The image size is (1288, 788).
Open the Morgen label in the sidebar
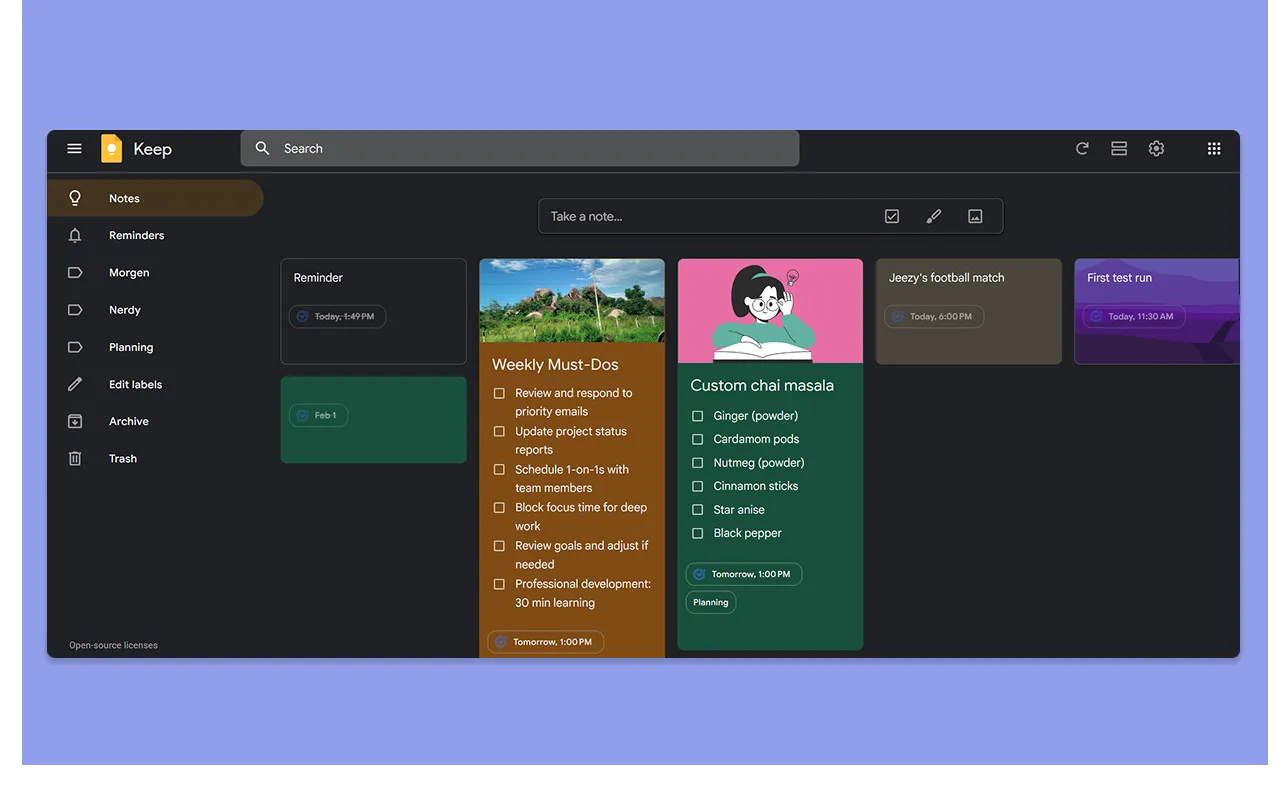click(x=129, y=272)
